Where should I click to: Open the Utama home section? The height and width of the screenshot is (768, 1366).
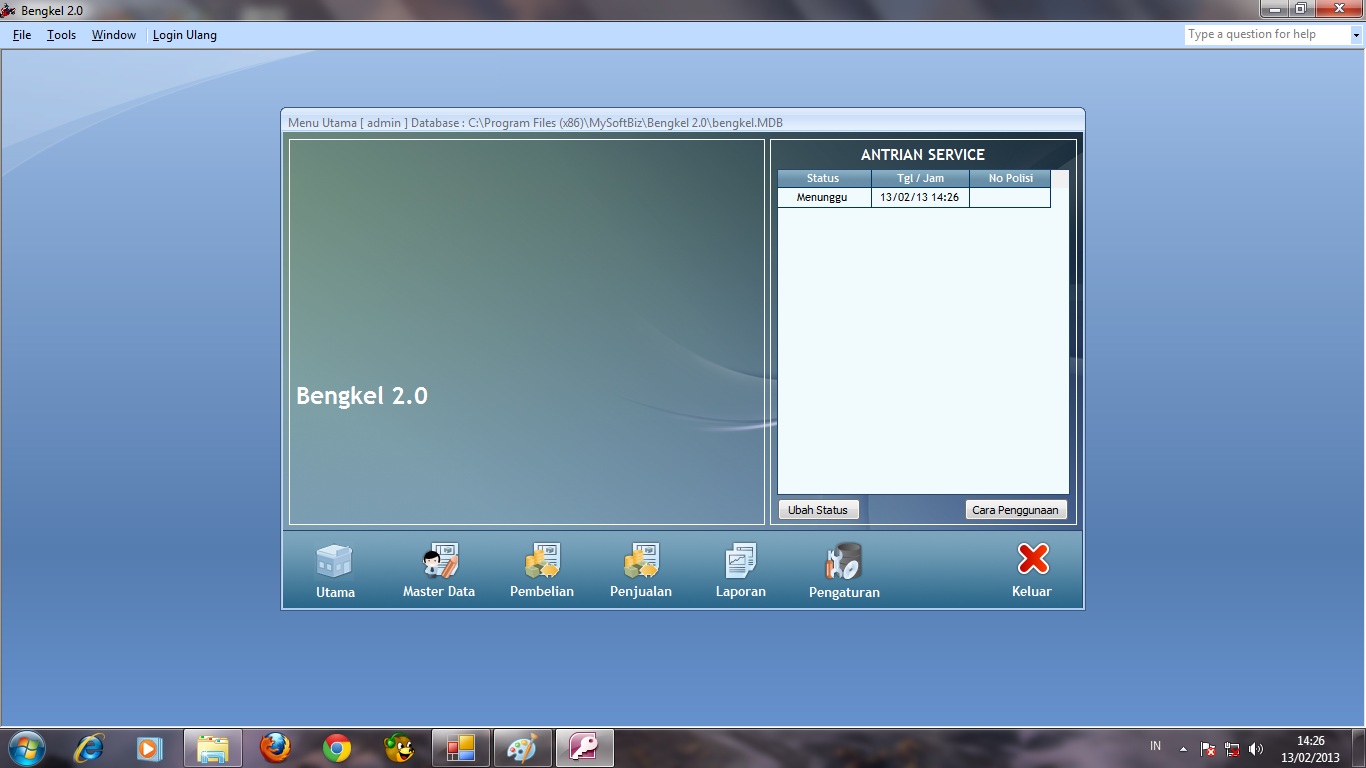(x=335, y=570)
